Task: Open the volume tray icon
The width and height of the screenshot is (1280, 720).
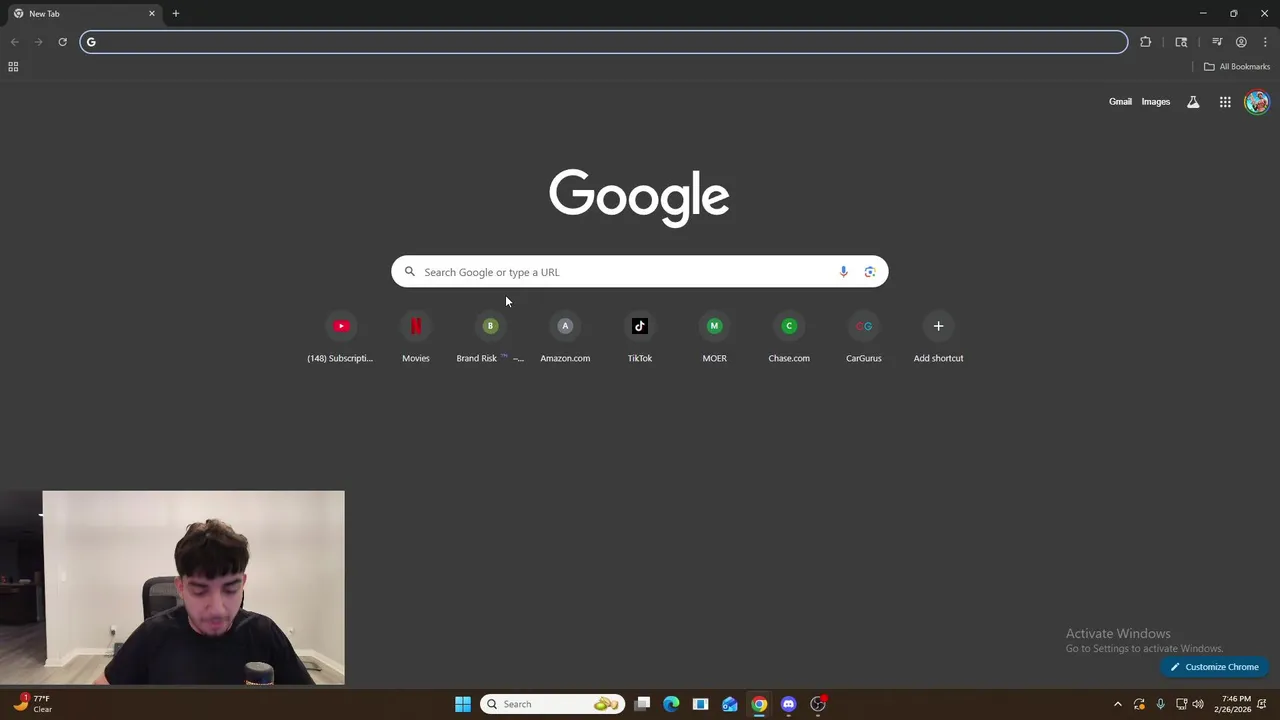Action: click(x=1198, y=704)
